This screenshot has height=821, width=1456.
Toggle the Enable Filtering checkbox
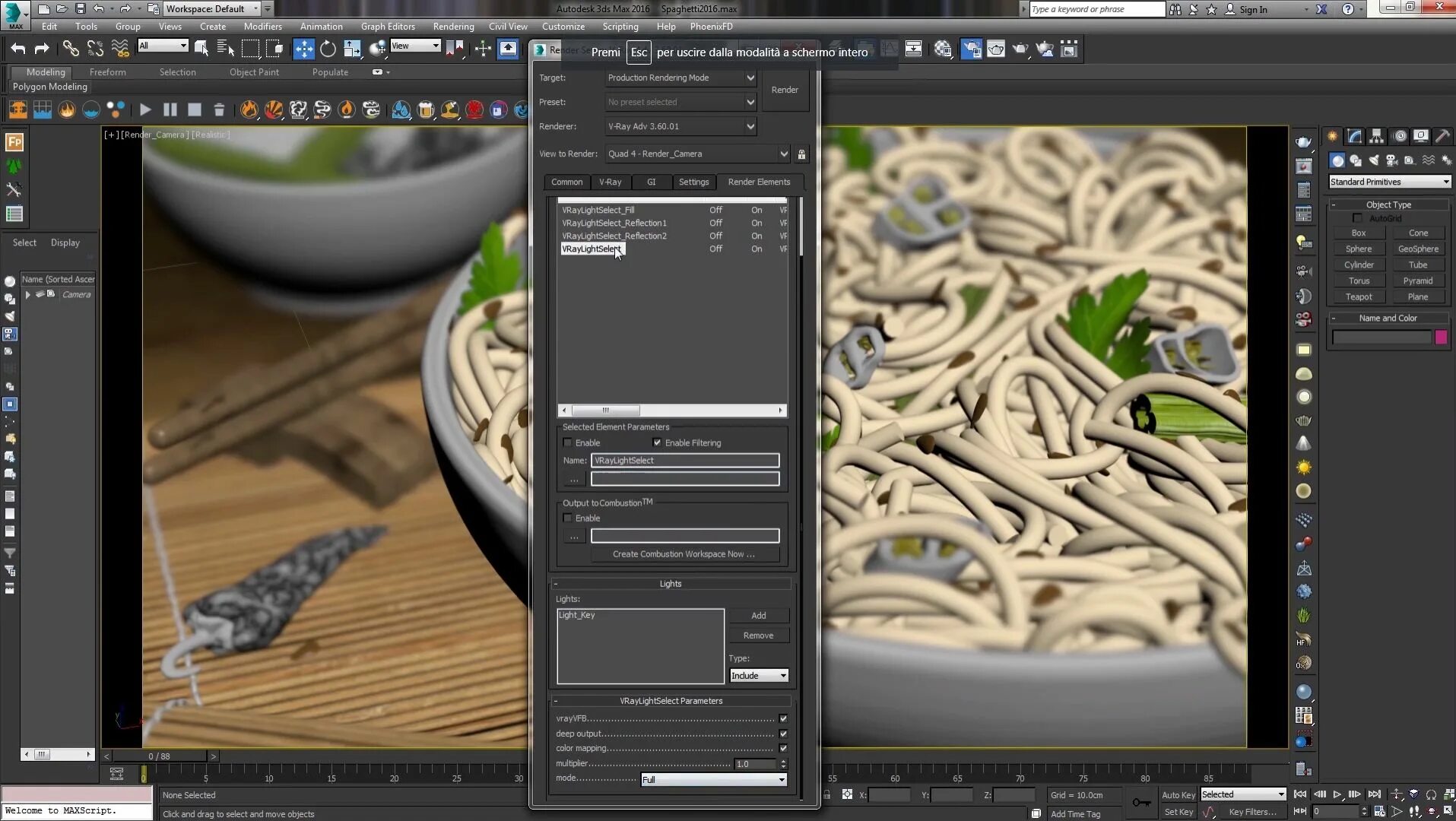pyautogui.click(x=657, y=442)
